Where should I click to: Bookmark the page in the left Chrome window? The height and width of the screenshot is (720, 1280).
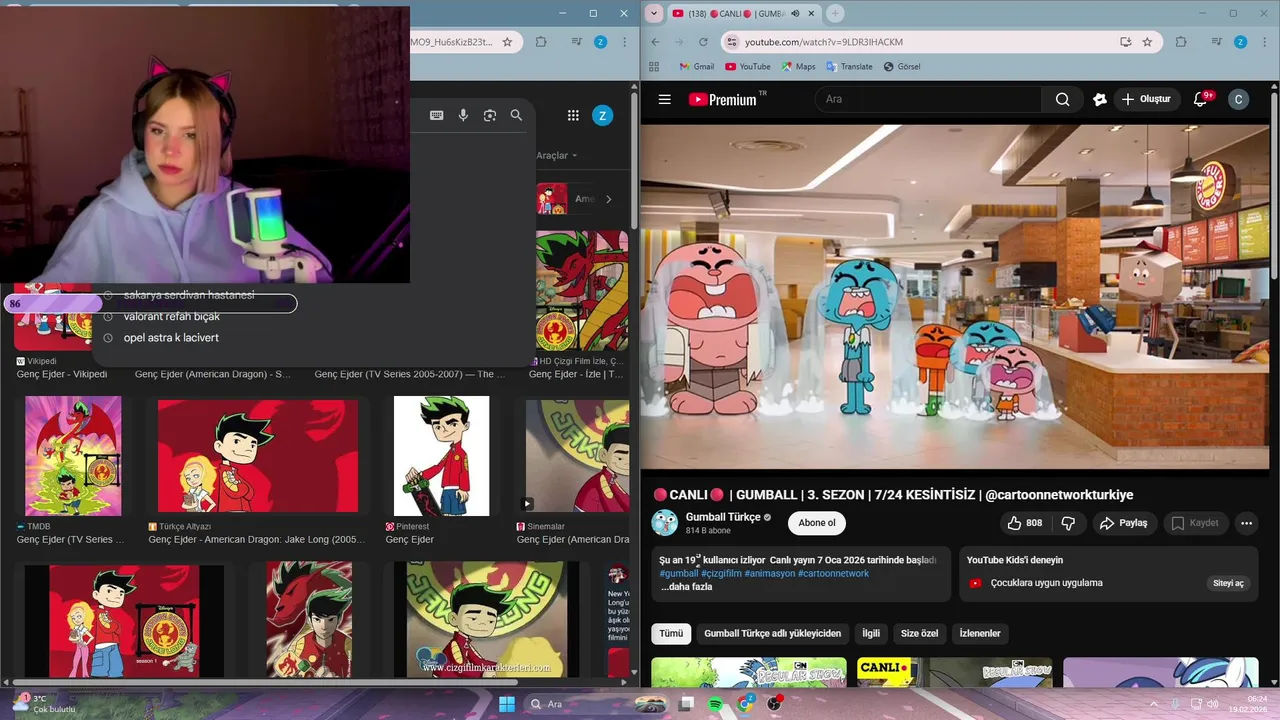[x=507, y=42]
